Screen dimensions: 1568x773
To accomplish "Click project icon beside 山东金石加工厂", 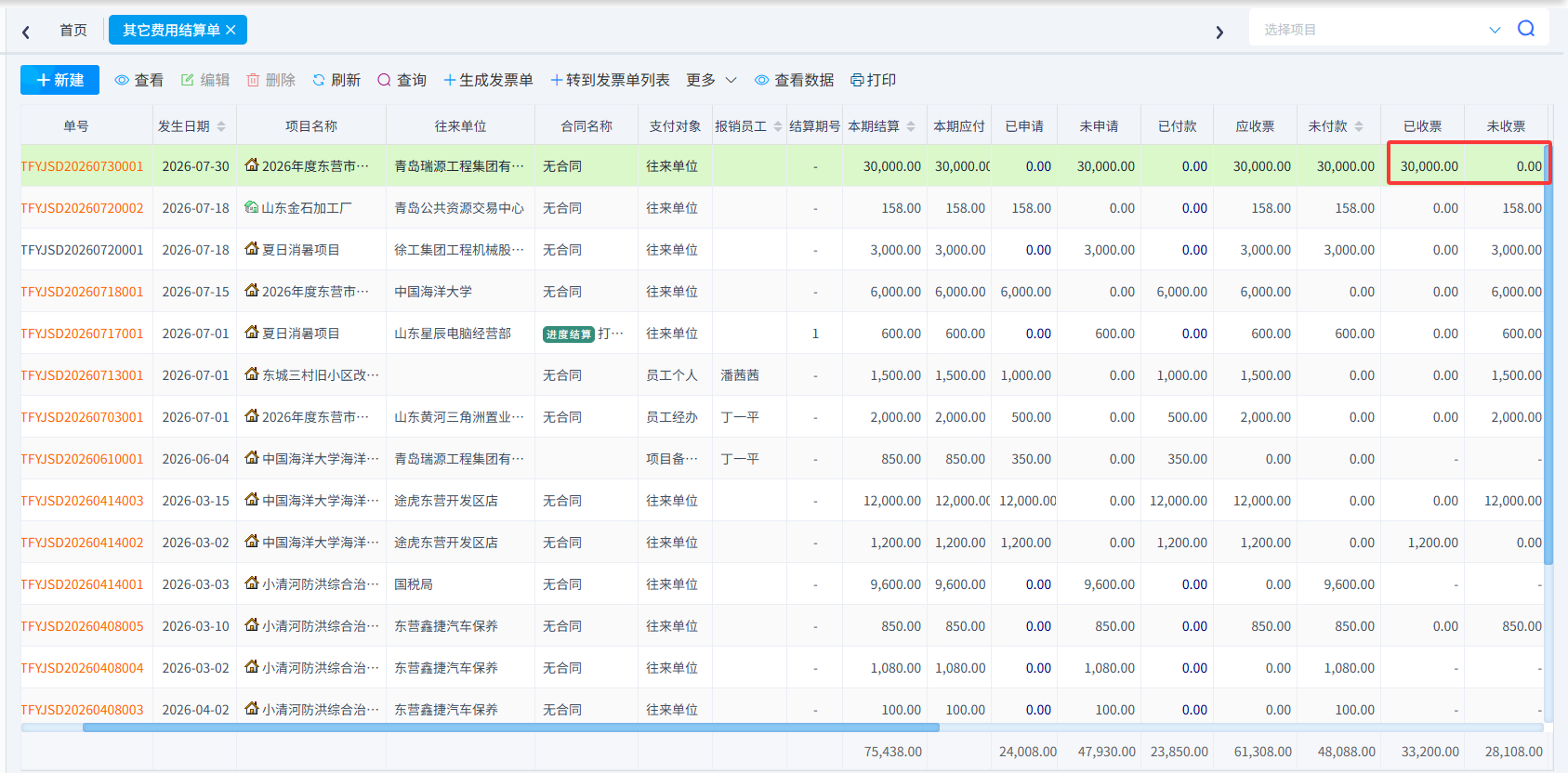I will [251, 207].
